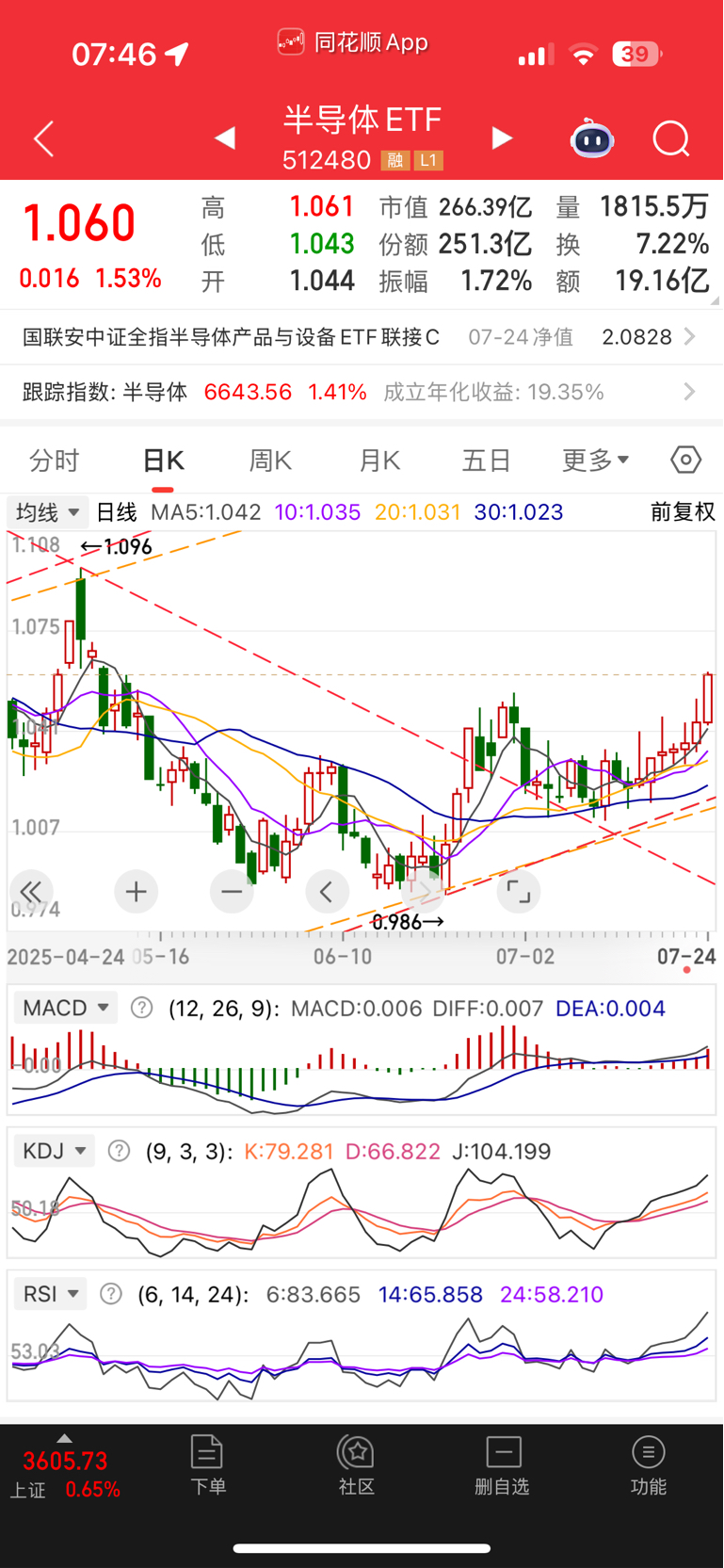Switch to 周K tab
724x1568 pixels.
(x=270, y=460)
